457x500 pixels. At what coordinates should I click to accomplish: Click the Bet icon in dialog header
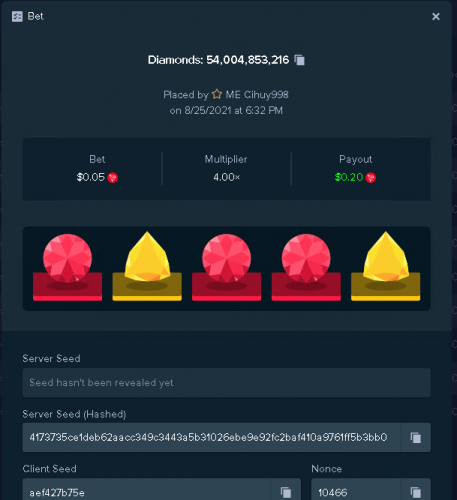[17, 16]
